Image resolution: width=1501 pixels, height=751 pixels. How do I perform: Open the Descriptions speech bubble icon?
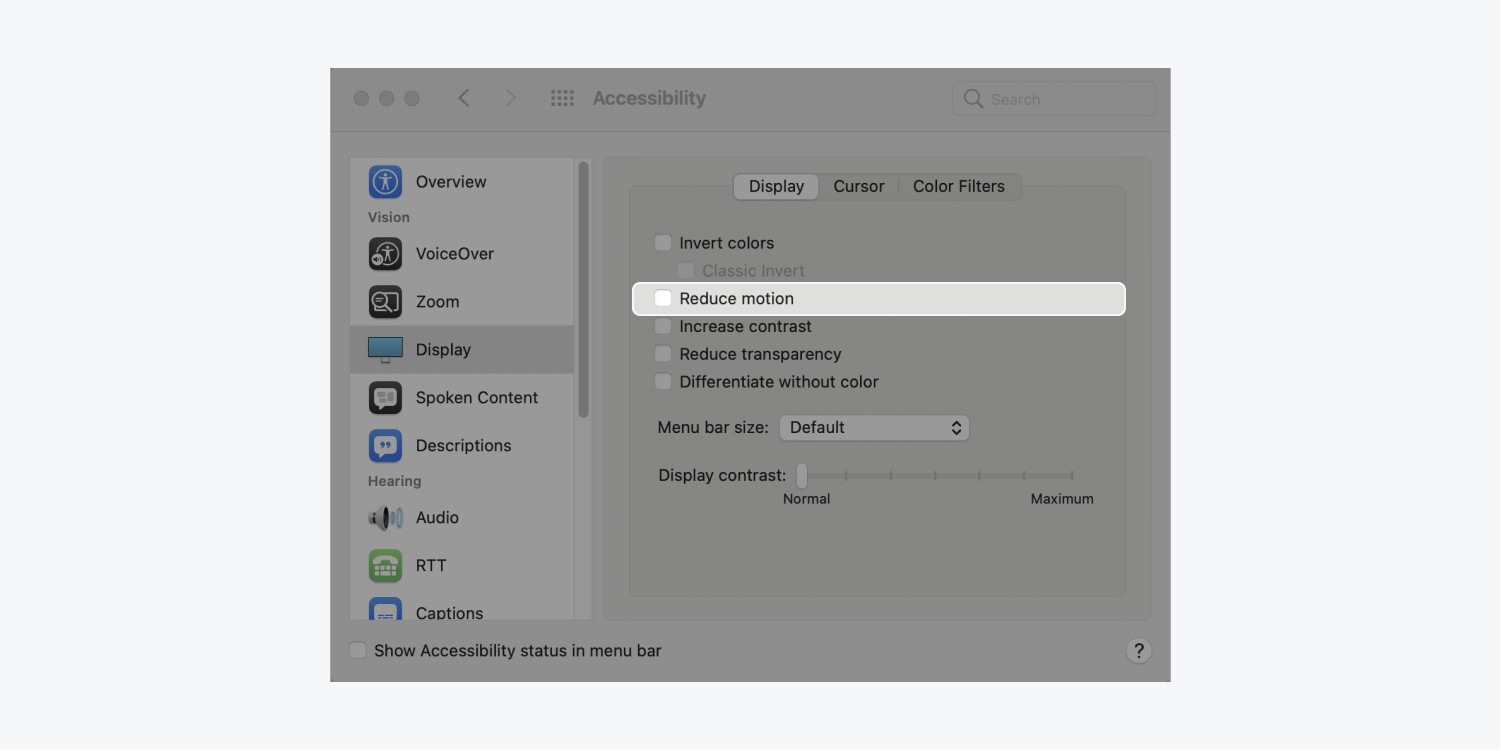[x=385, y=446]
